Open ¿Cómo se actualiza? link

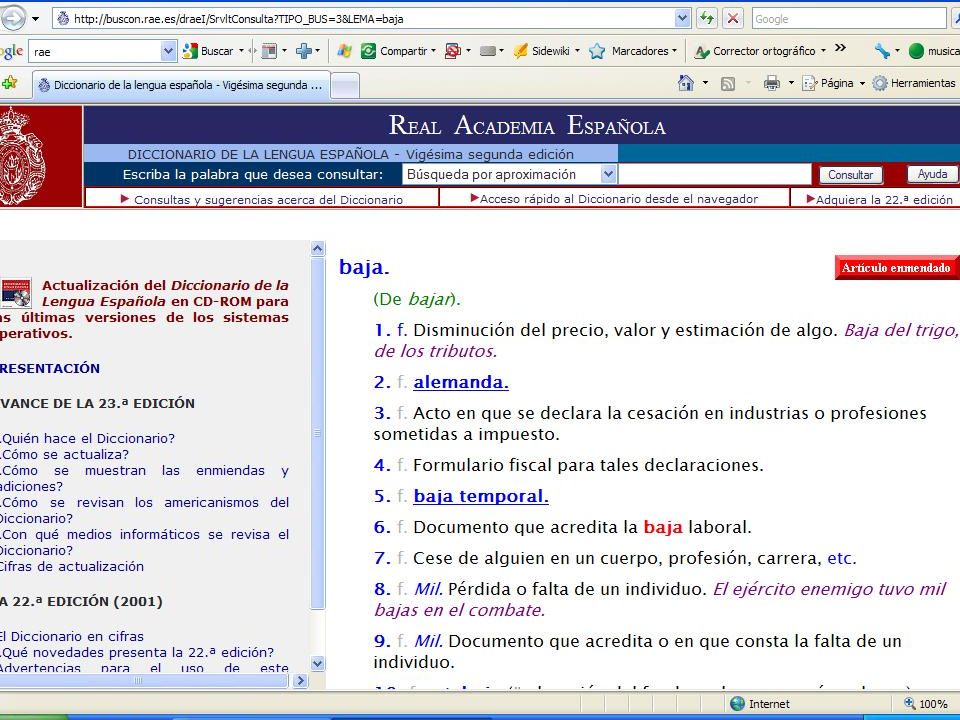click(64, 454)
